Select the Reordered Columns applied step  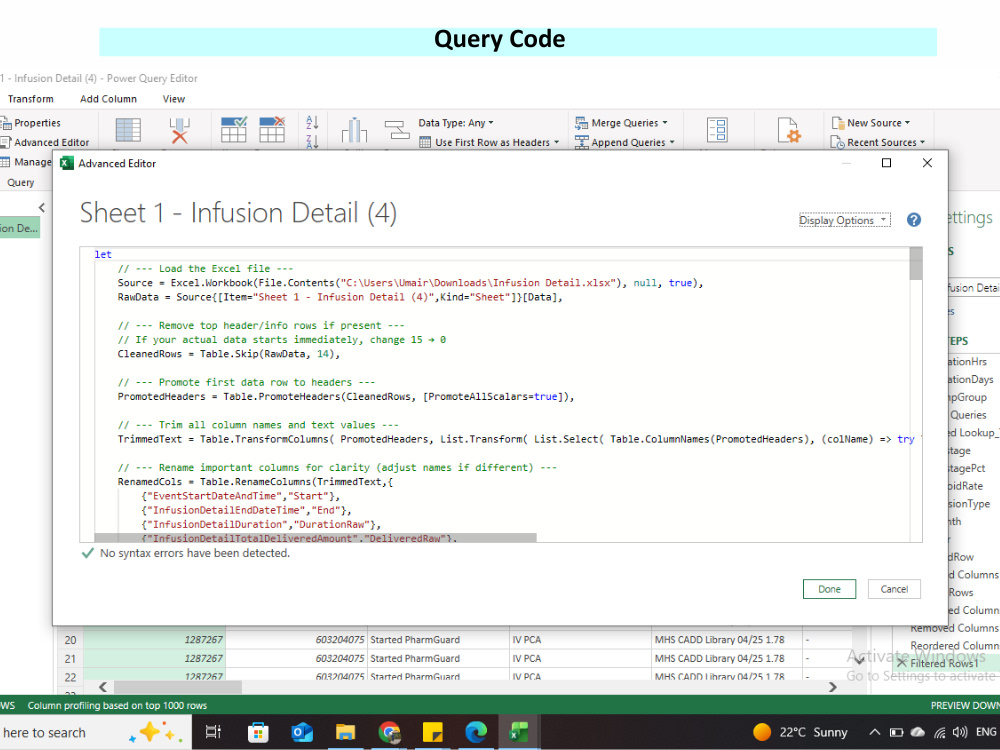click(x=955, y=645)
